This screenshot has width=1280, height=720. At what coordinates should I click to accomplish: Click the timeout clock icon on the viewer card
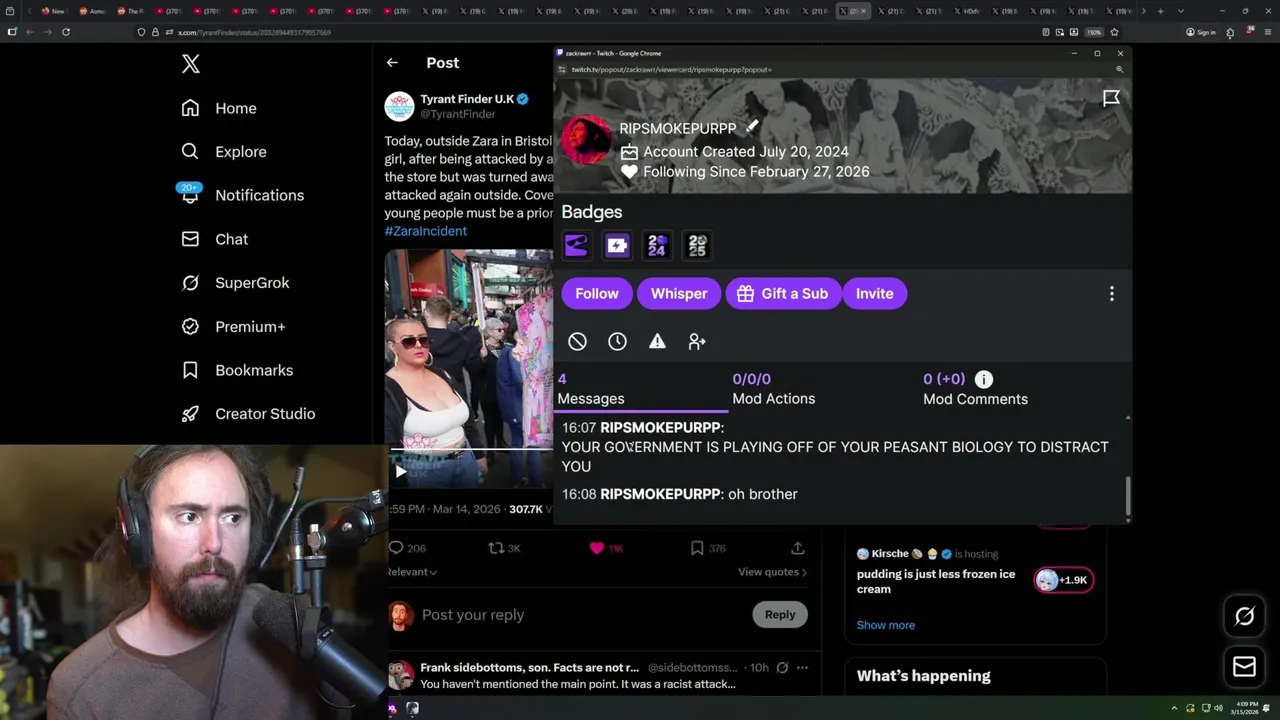pyautogui.click(x=617, y=342)
